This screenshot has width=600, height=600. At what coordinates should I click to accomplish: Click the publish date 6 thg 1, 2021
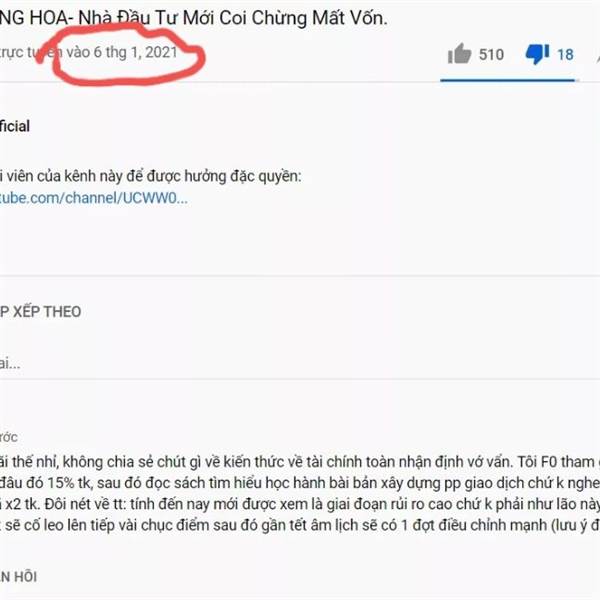(135, 52)
